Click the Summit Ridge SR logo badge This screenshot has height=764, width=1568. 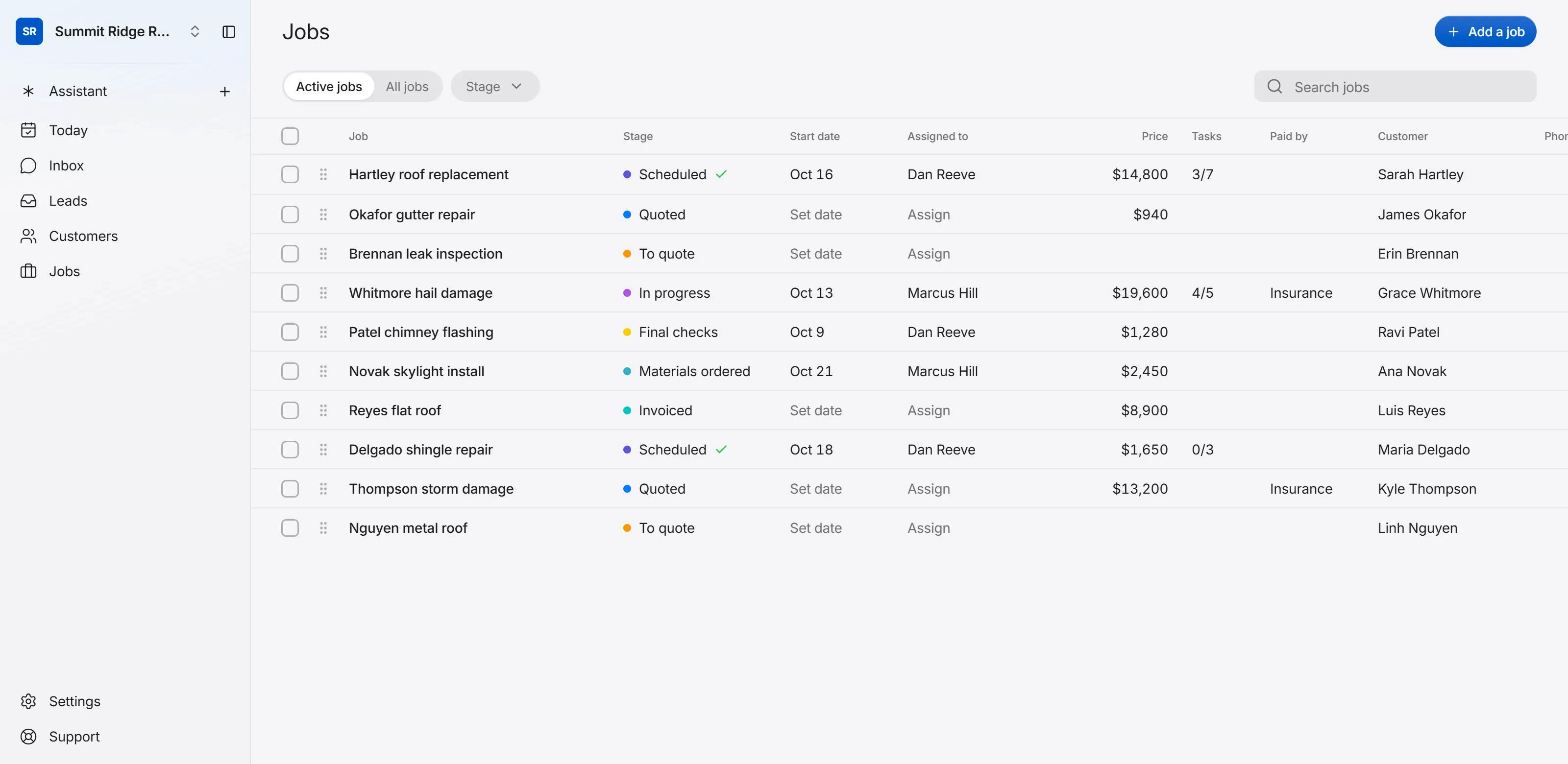point(29,32)
